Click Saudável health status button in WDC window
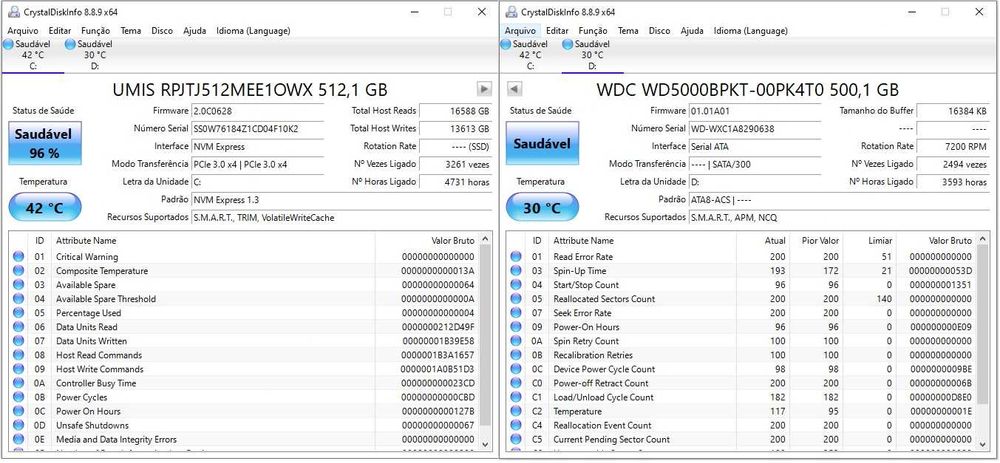 point(543,144)
